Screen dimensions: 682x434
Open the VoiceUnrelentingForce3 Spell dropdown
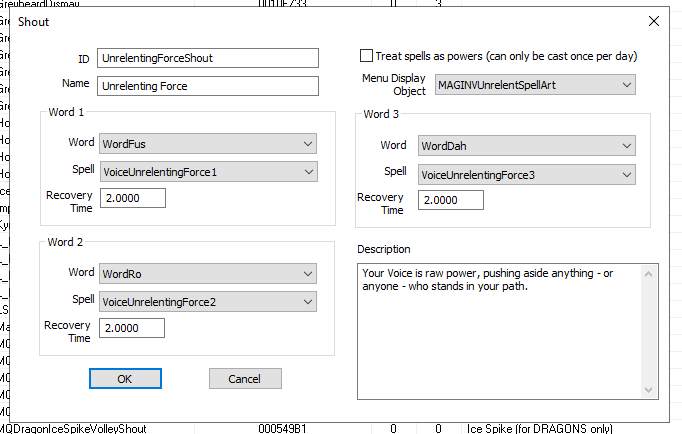(526, 175)
